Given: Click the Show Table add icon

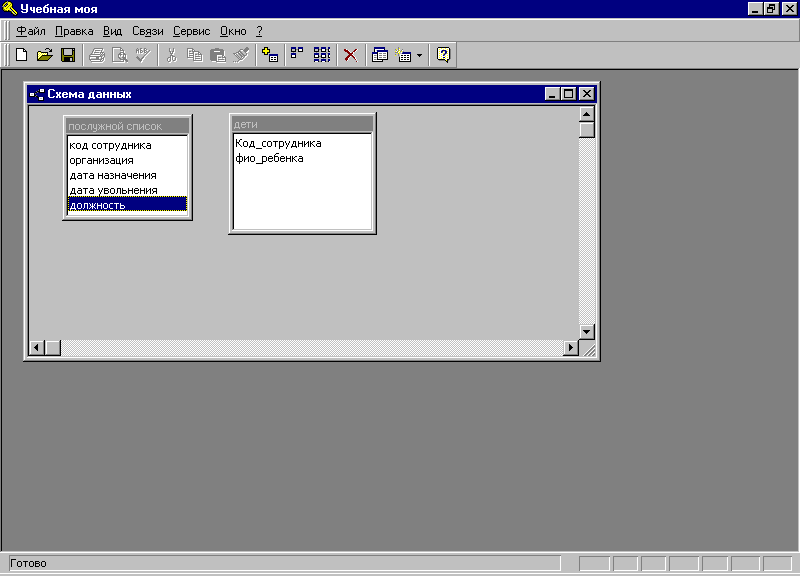Looking at the screenshot, I should (x=269, y=55).
